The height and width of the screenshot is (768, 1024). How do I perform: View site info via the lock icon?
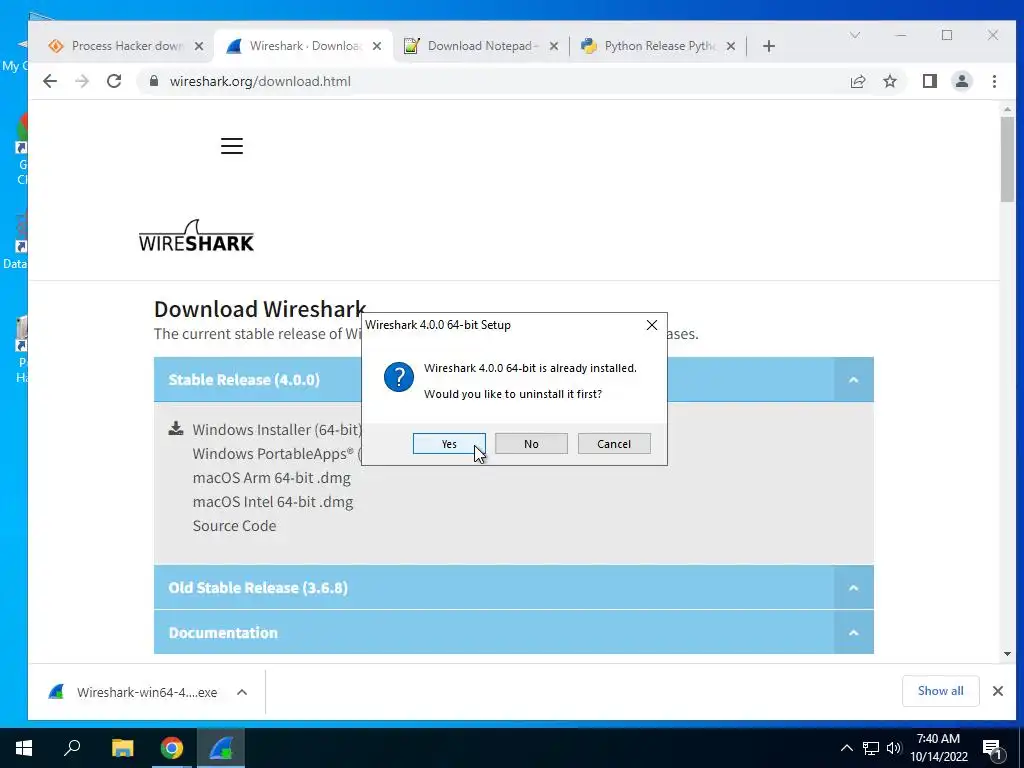[154, 81]
